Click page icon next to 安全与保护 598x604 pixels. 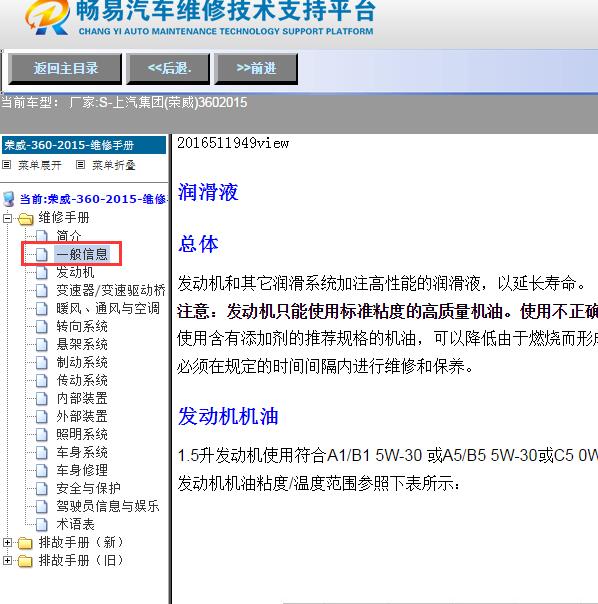(x=42, y=488)
